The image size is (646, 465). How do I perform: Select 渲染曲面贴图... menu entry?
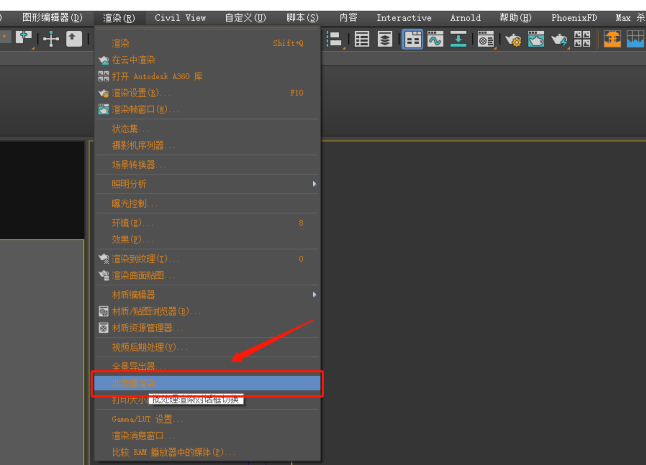point(208,275)
